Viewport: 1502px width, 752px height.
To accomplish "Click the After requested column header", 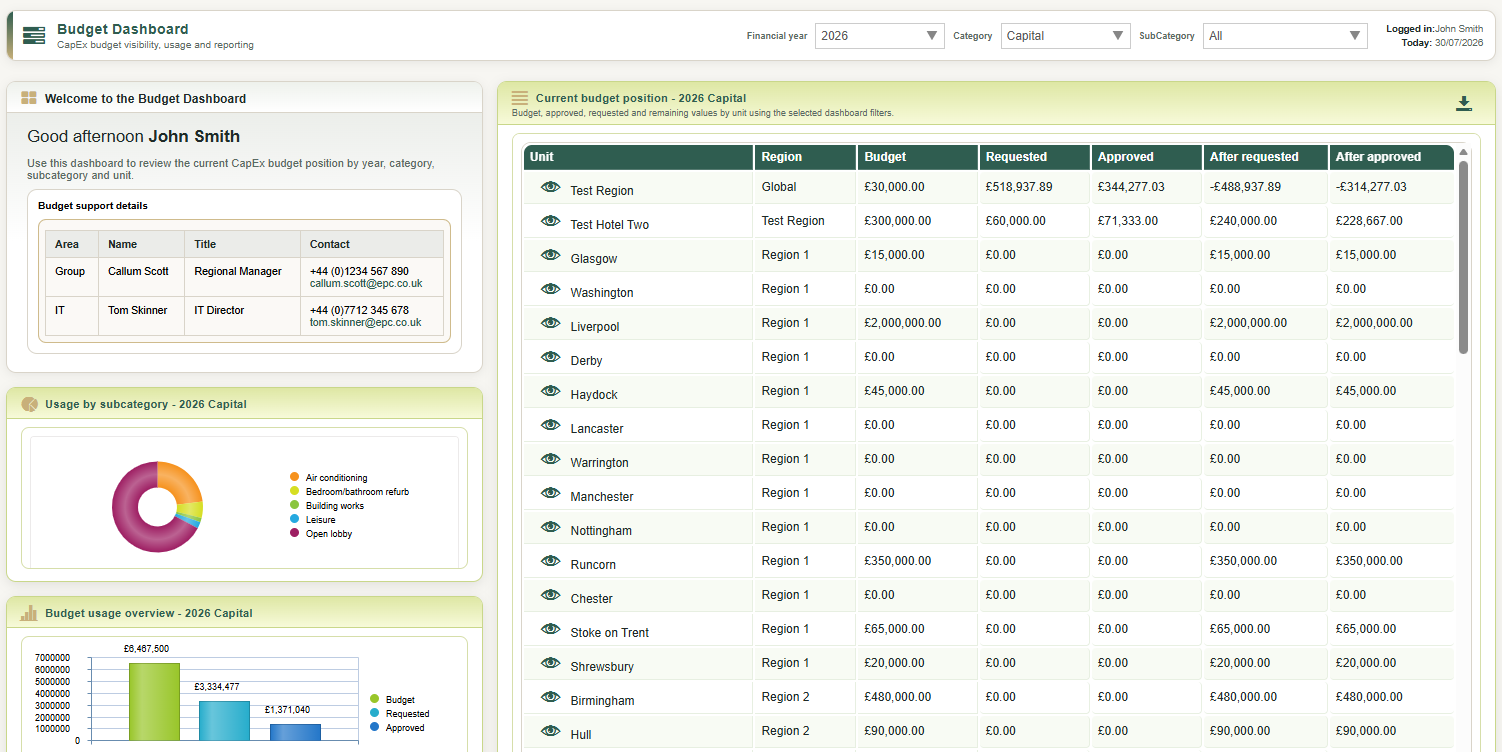I will click(x=1266, y=157).
